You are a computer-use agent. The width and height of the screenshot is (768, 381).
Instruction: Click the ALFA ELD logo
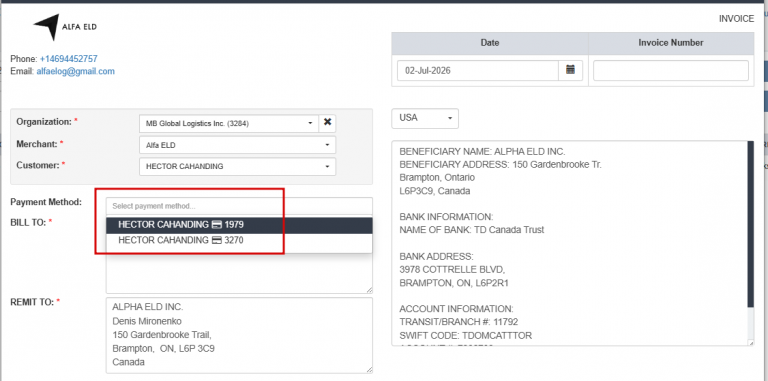(x=65, y=26)
